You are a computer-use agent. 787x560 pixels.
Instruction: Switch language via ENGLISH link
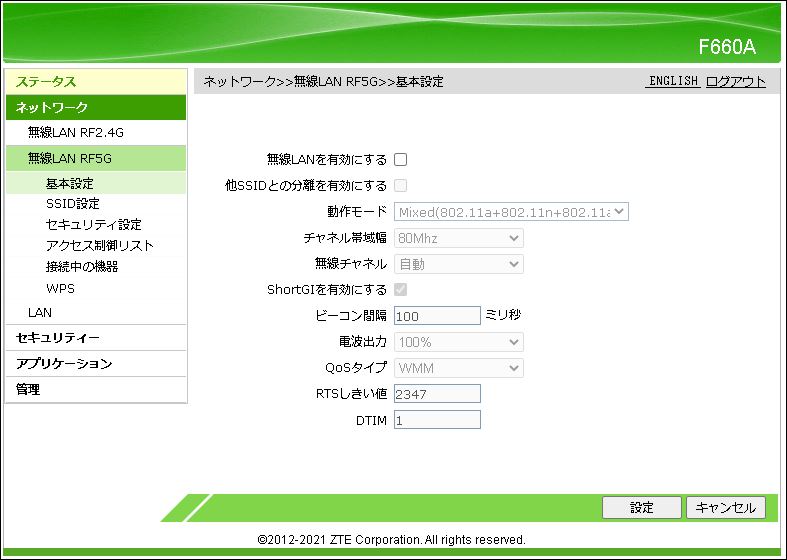[673, 81]
